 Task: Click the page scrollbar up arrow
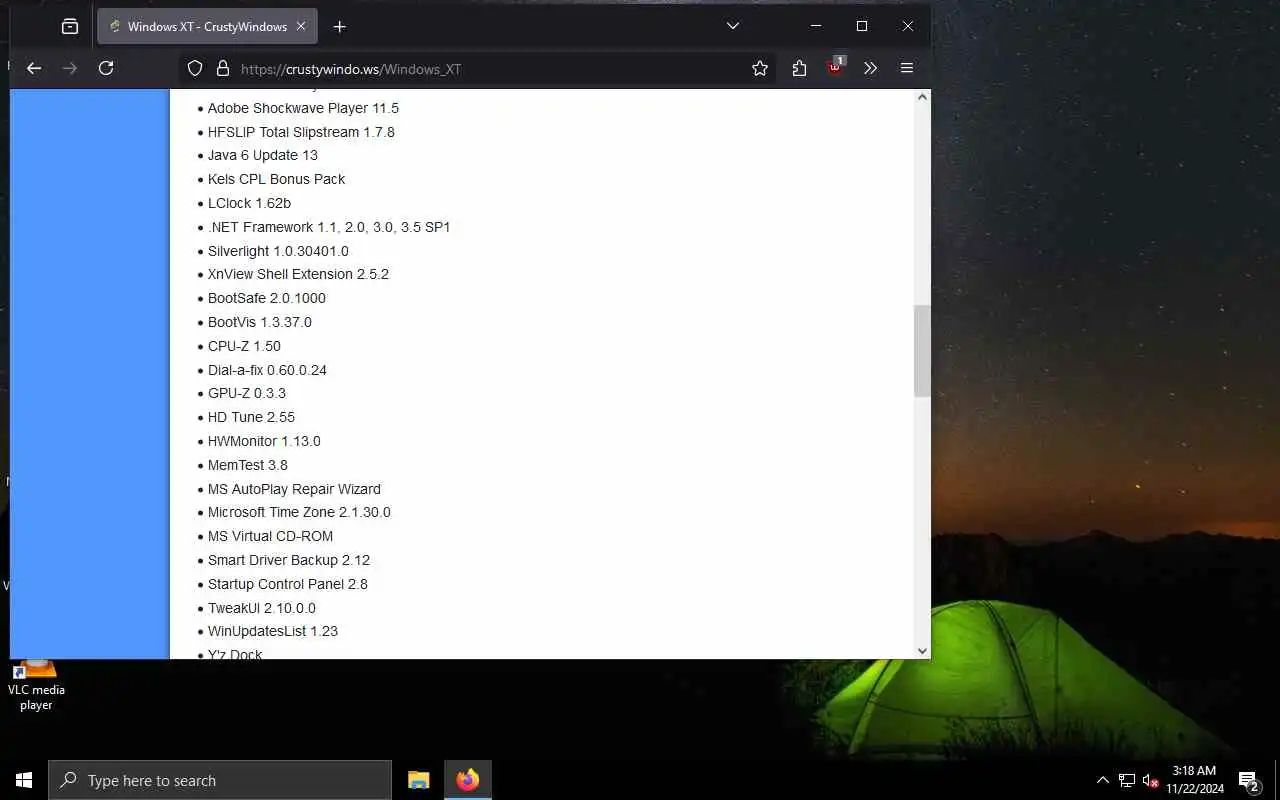pyautogui.click(x=922, y=97)
